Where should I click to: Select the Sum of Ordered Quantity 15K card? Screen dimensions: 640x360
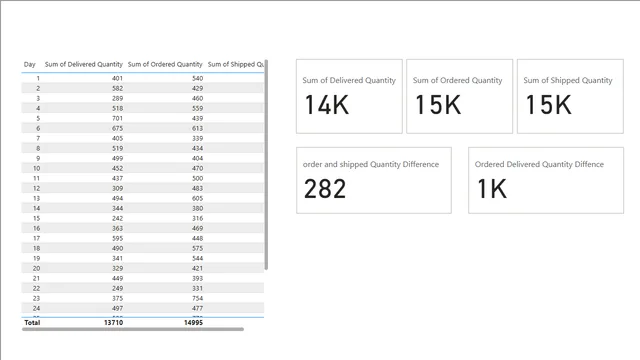point(459,96)
